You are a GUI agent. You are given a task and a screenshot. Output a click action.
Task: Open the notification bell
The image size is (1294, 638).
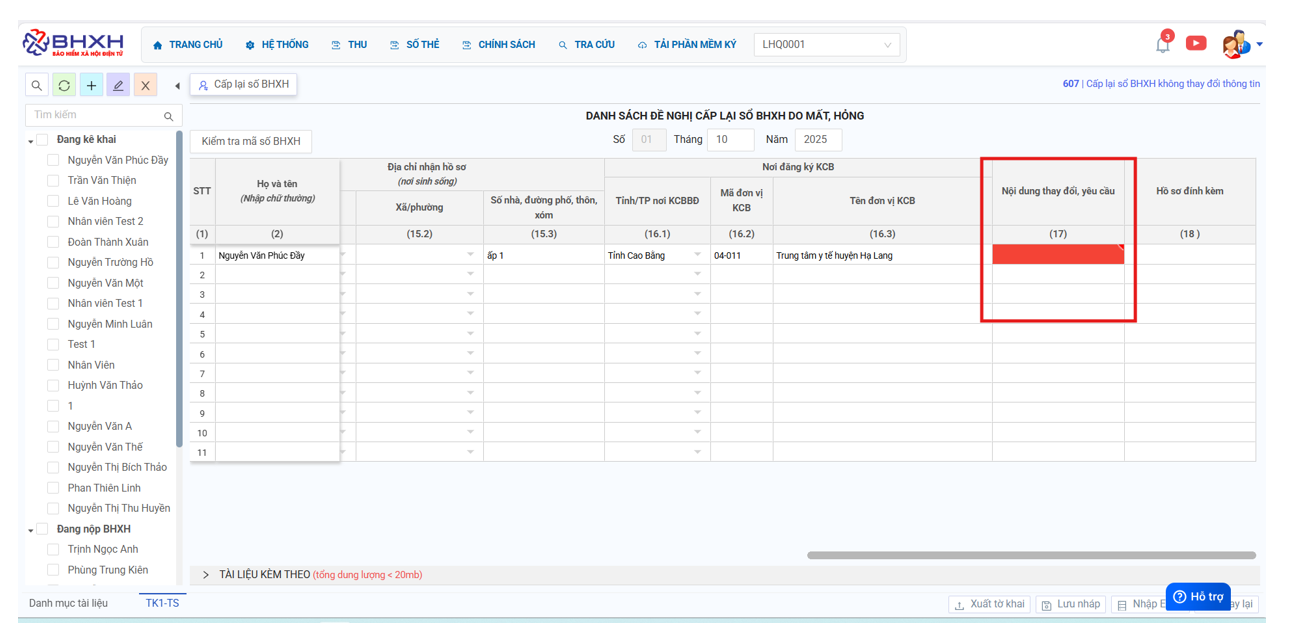[x=1162, y=44]
